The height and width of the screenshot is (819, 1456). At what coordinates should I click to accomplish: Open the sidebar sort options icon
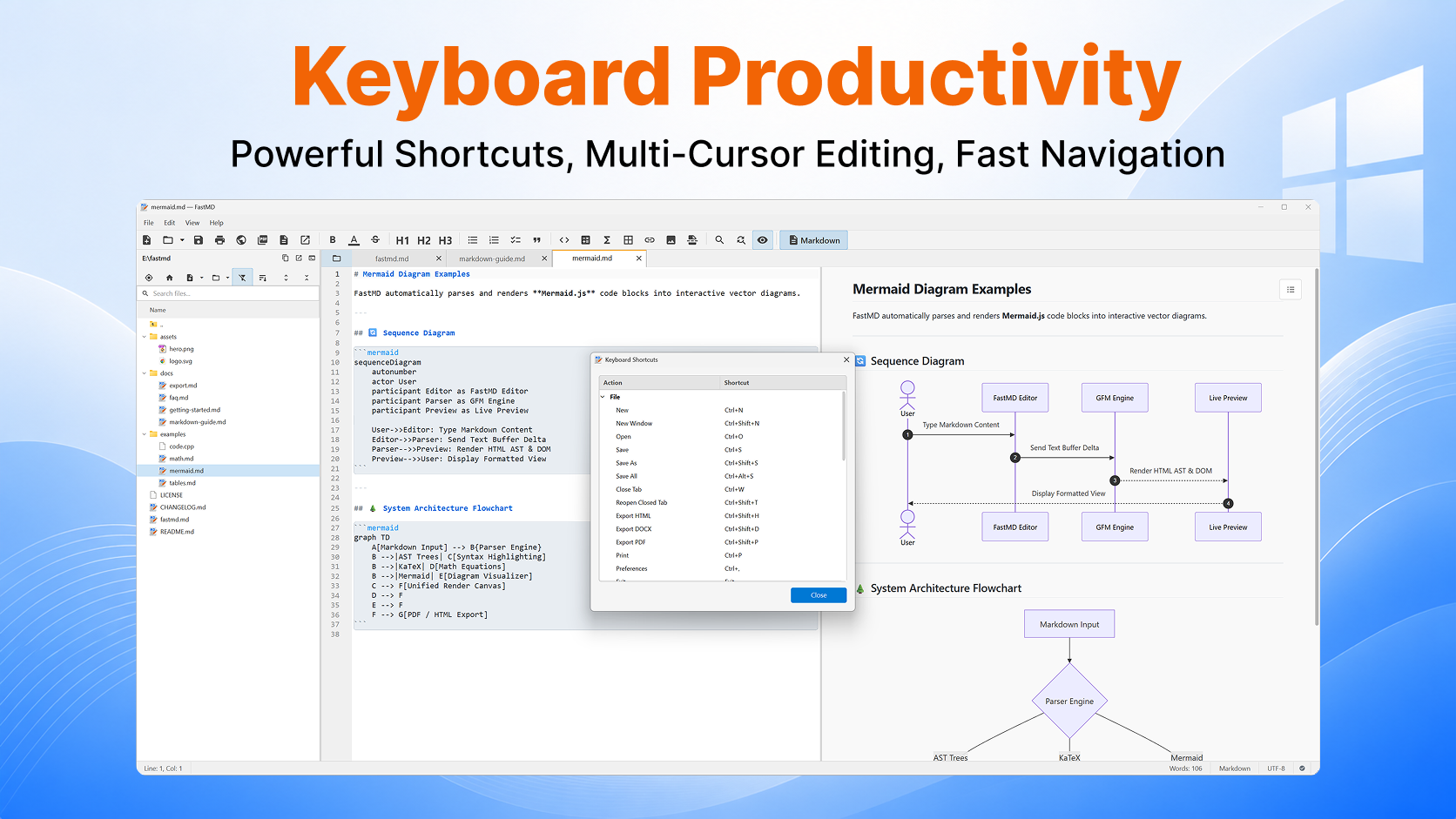(262, 278)
